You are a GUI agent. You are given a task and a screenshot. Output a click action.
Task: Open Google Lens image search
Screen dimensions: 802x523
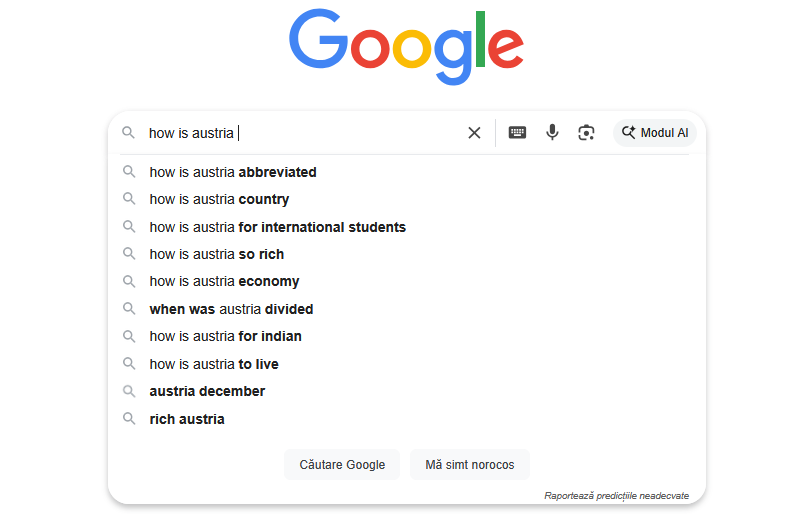pyautogui.click(x=587, y=133)
